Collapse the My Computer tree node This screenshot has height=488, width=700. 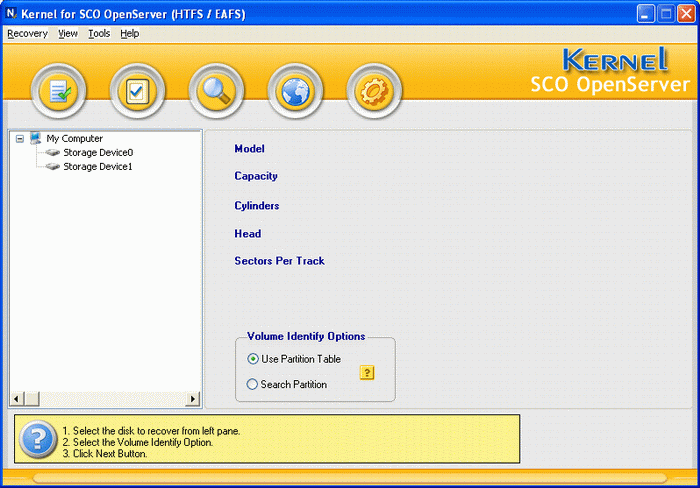(x=20, y=139)
